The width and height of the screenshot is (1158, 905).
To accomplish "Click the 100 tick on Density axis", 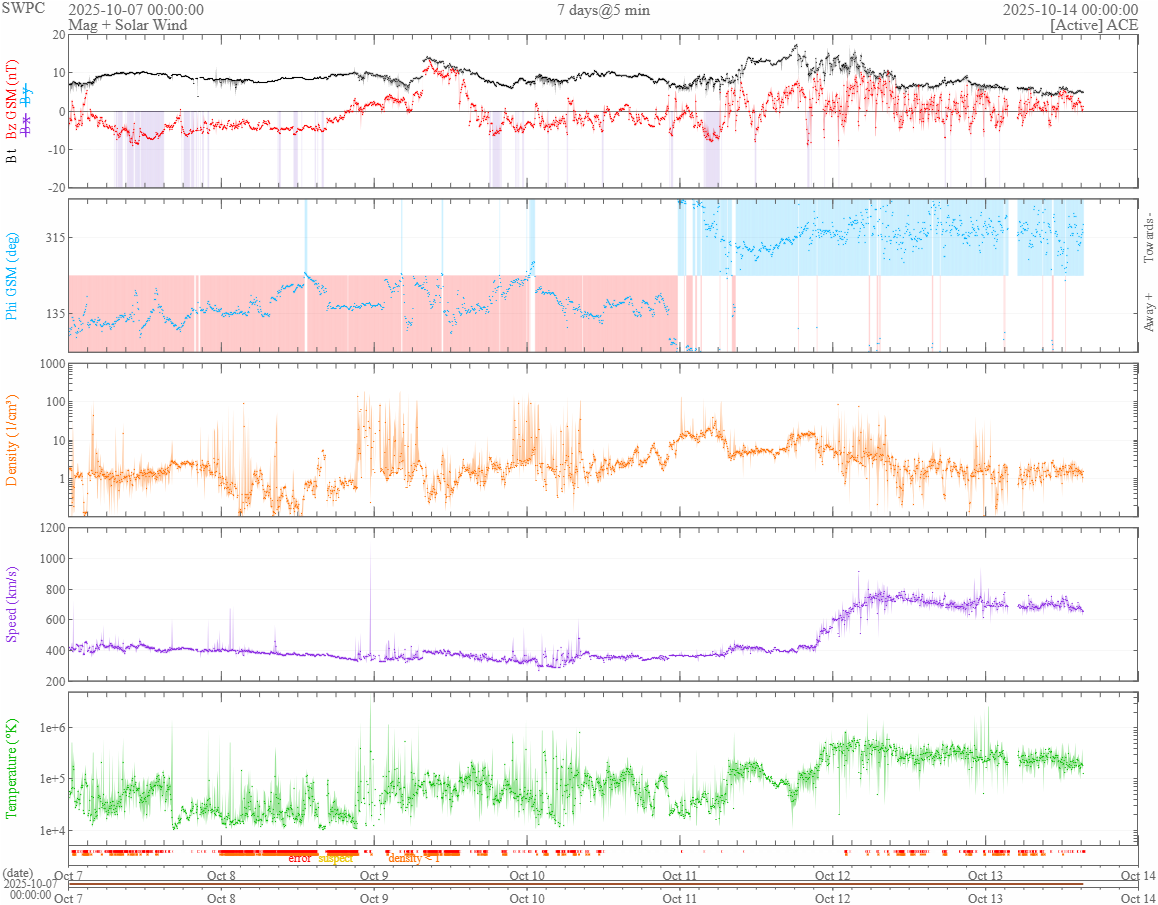I will [x=55, y=402].
